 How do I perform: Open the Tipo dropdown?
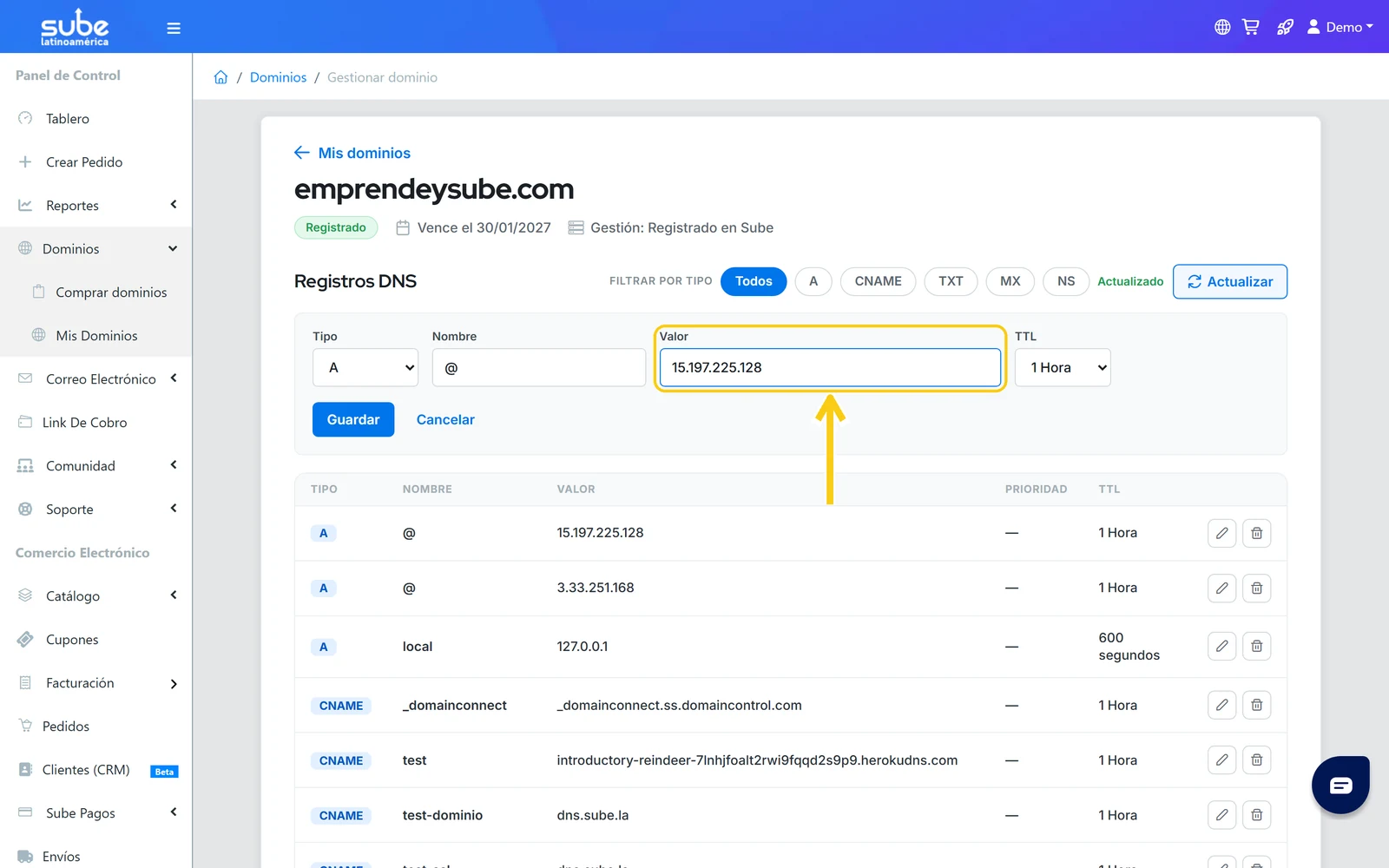tap(365, 367)
